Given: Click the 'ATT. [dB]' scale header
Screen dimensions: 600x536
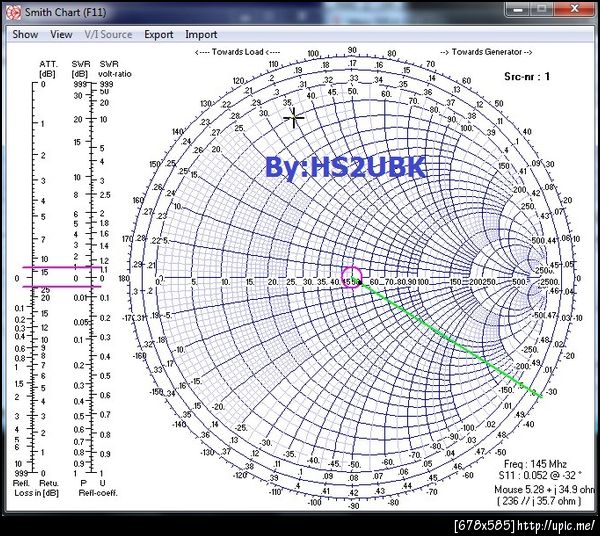Looking at the screenshot, I should (x=48, y=69).
